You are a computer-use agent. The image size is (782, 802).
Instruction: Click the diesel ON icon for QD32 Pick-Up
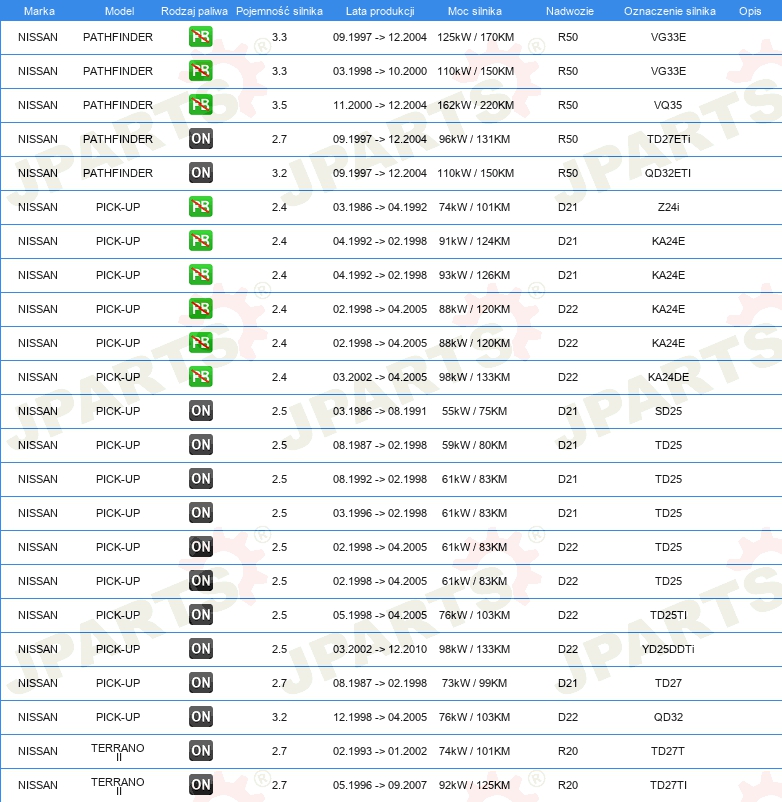coord(200,717)
